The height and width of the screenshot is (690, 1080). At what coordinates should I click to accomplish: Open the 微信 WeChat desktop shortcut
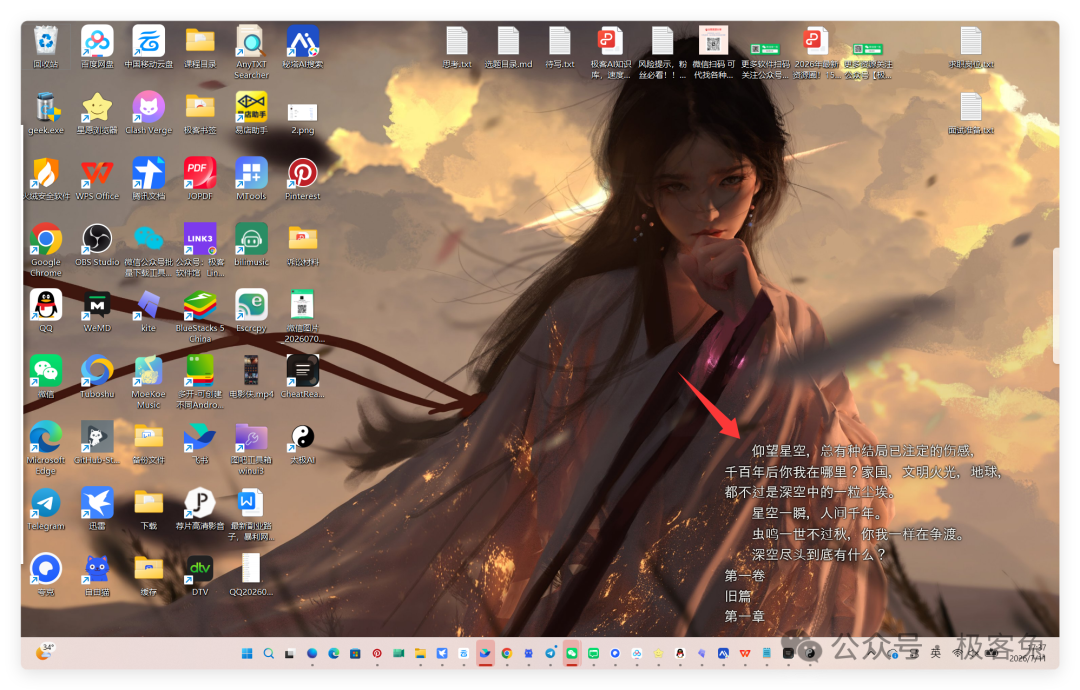[45, 377]
